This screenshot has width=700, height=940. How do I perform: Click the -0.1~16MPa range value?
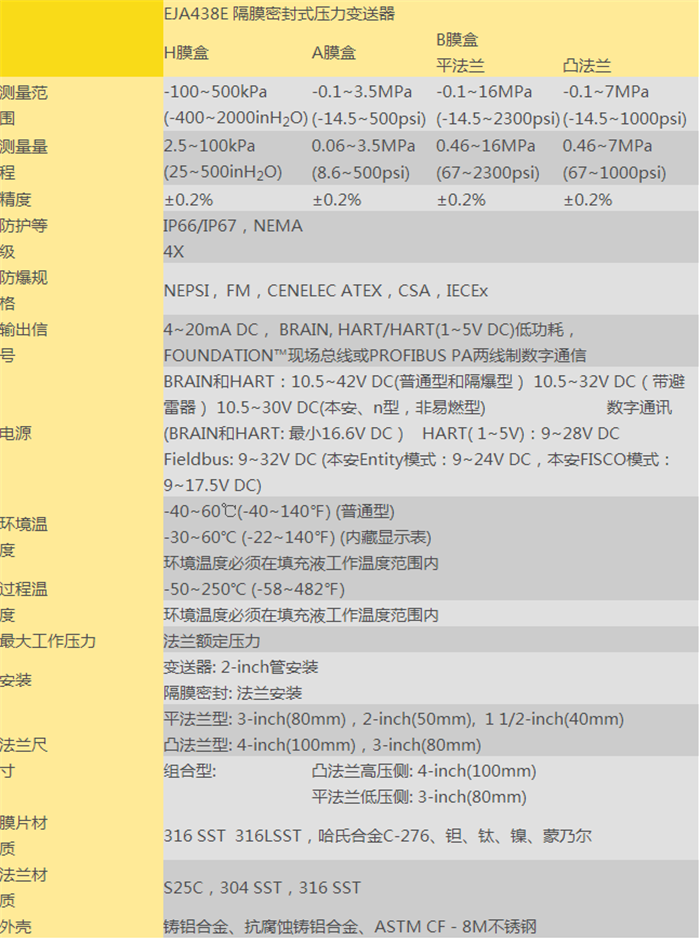click(x=484, y=92)
